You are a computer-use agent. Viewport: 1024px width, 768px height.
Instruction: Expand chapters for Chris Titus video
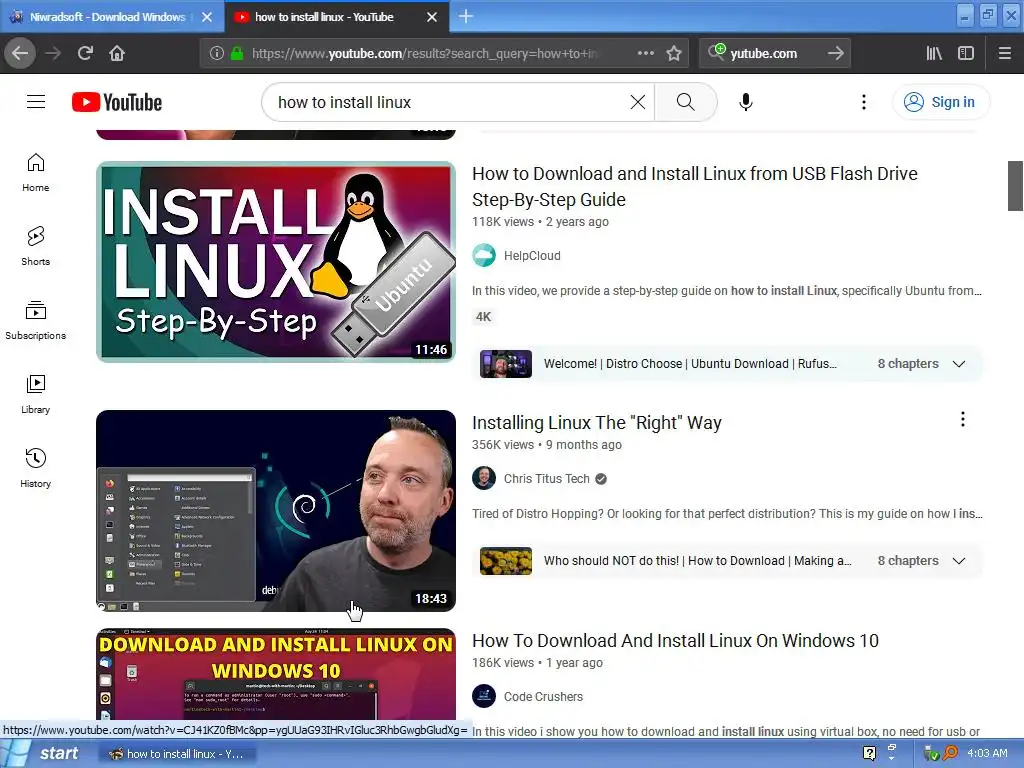959,561
